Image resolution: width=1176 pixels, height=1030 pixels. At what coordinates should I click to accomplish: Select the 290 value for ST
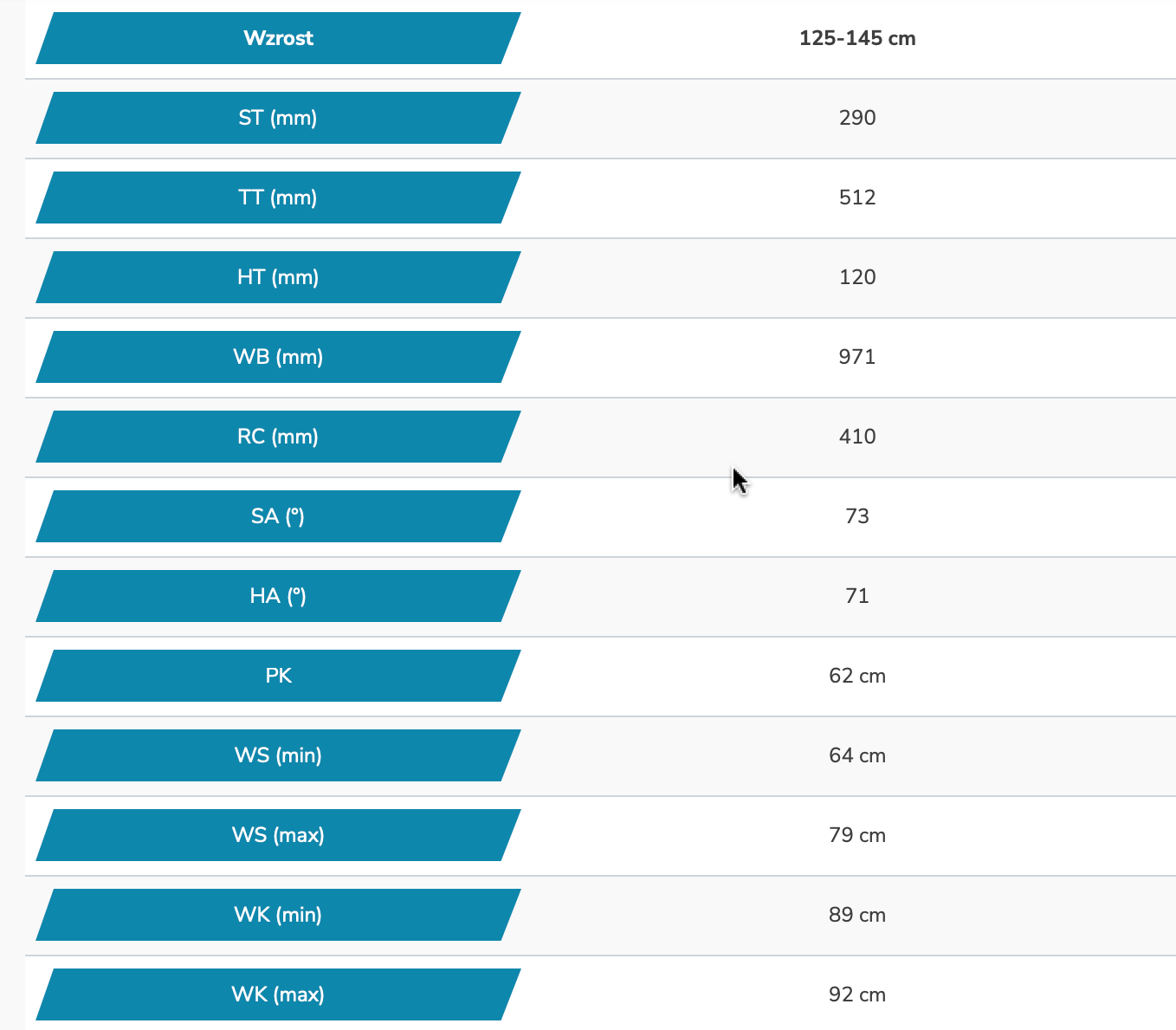(857, 118)
